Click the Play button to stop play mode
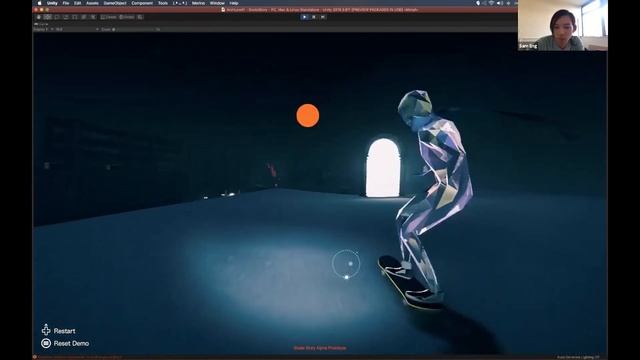The width and height of the screenshot is (640, 360). click(x=304, y=17)
